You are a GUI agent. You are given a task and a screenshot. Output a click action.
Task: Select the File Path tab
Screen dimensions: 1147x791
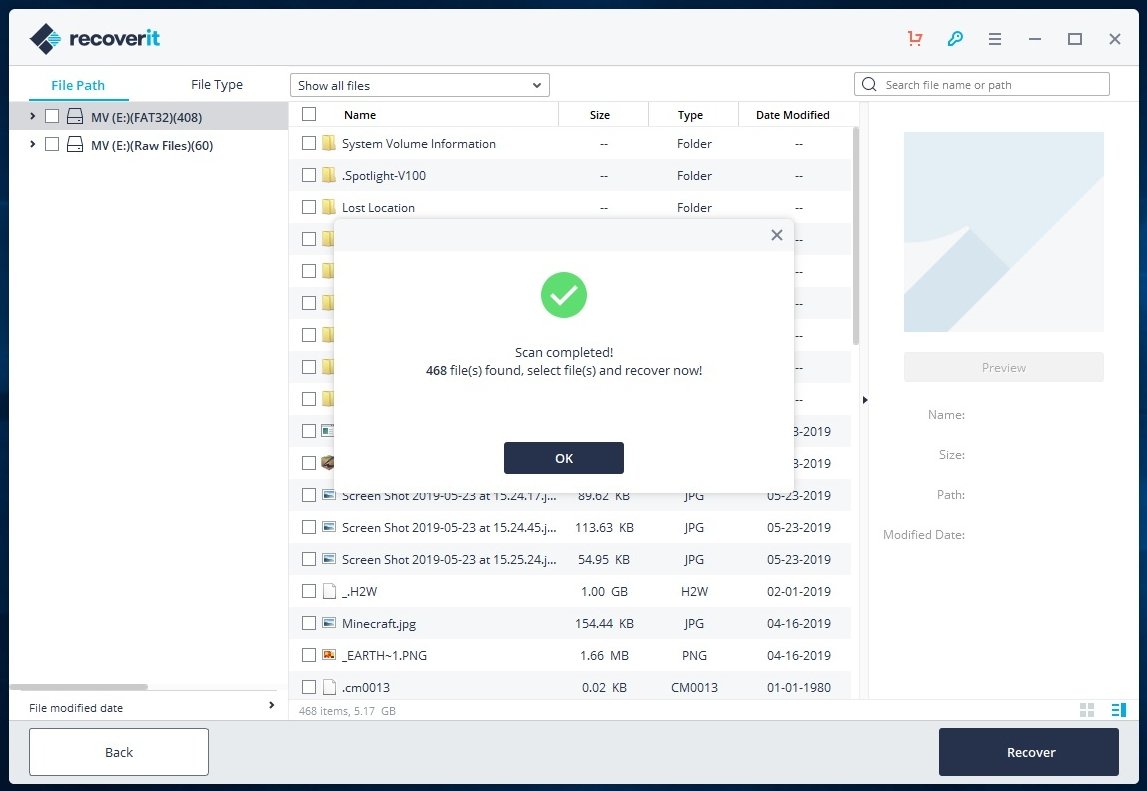(x=77, y=85)
